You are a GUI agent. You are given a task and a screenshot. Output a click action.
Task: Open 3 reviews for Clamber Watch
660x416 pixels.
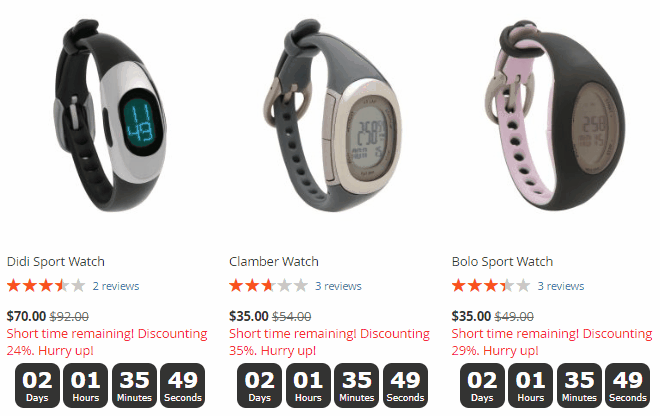pyautogui.click(x=338, y=286)
